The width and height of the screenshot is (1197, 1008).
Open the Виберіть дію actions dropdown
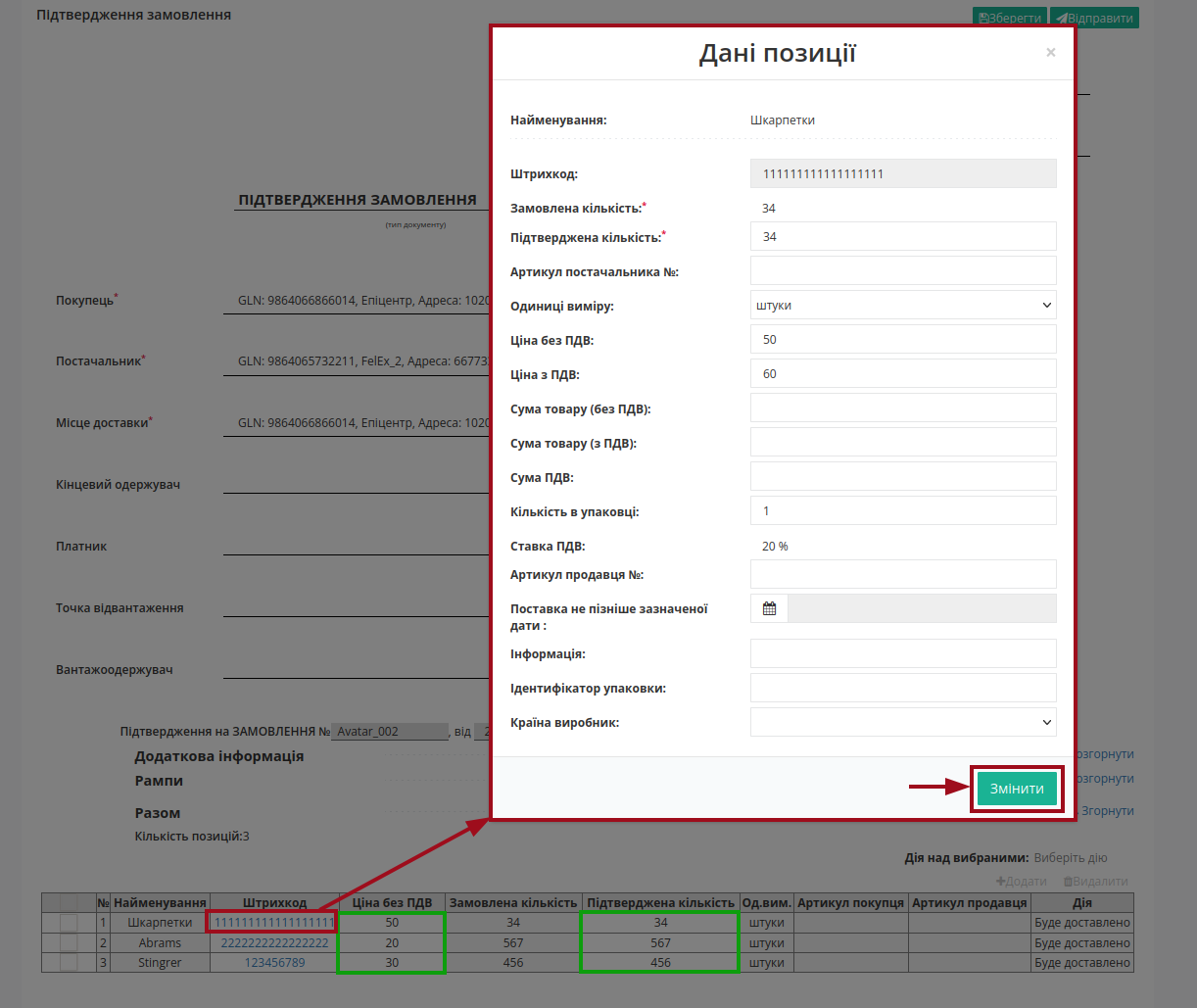pos(1071,858)
